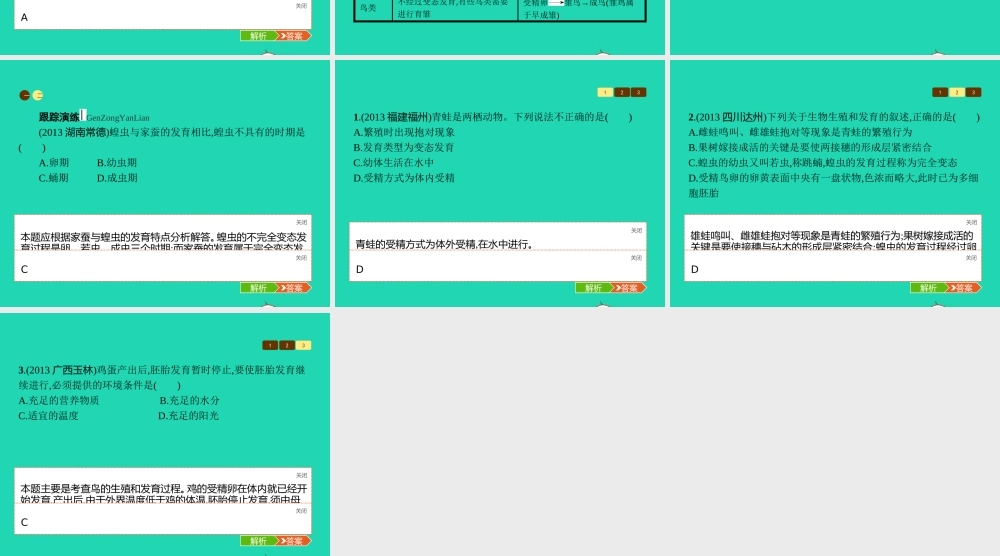Click option D.充足的阳光
Screen dimensions: 1000x556
[189, 416]
